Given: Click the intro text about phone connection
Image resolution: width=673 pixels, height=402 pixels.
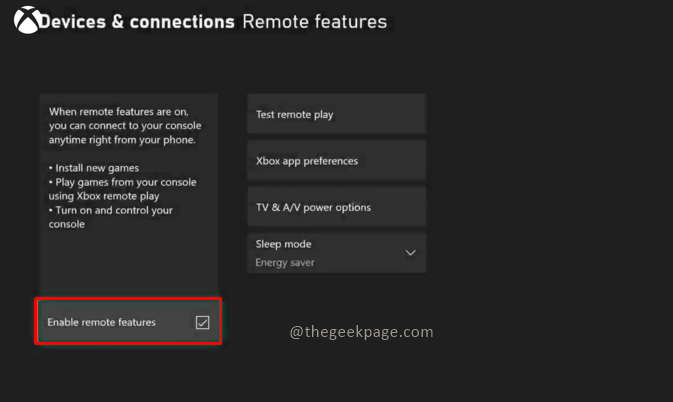Looking at the screenshot, I should [125, 126].
